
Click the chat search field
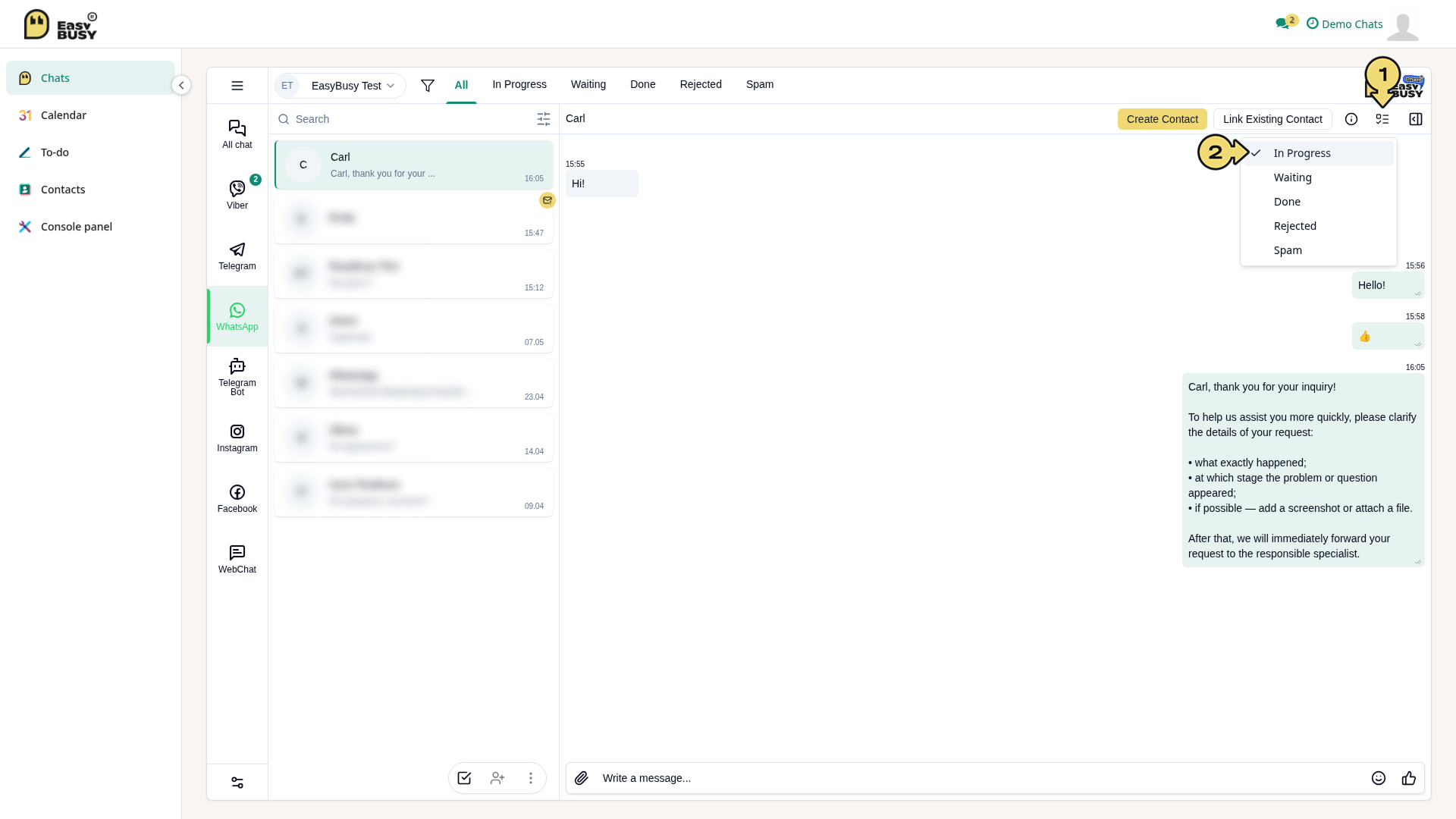point(405,119)
